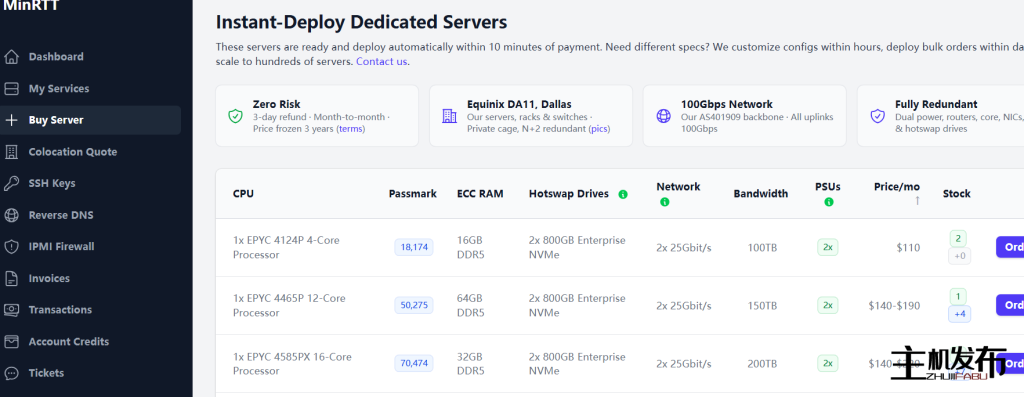Click the My Services server icon
This screenshot has height=397, width=1024.
11,89
